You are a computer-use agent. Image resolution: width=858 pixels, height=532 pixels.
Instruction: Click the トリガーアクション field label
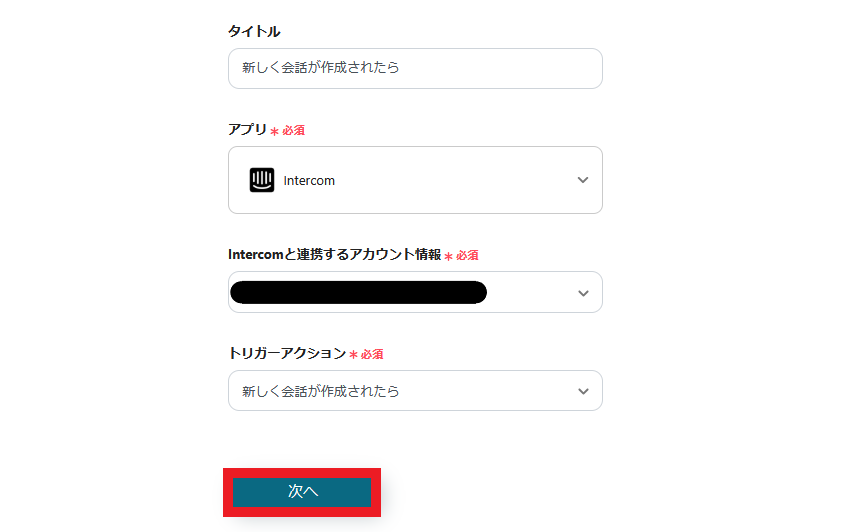(286, 353)
